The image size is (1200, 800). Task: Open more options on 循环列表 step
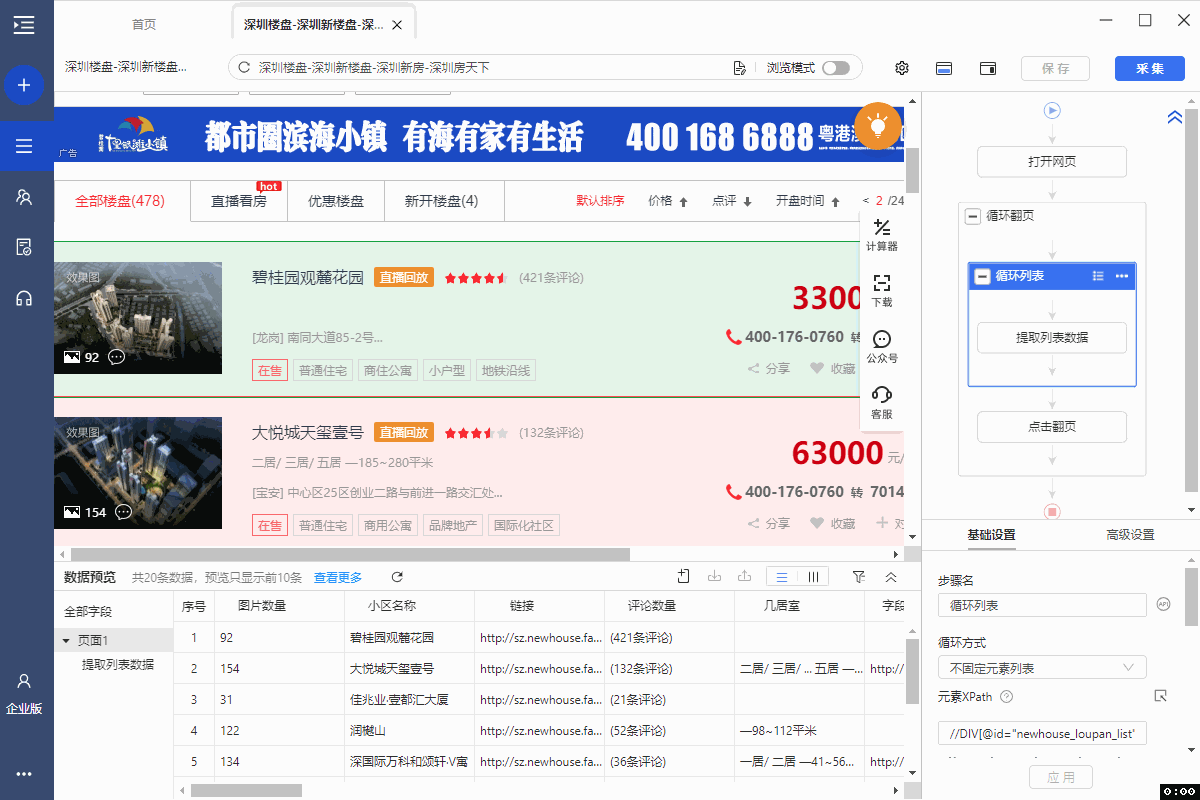[x=1121, y=276]
